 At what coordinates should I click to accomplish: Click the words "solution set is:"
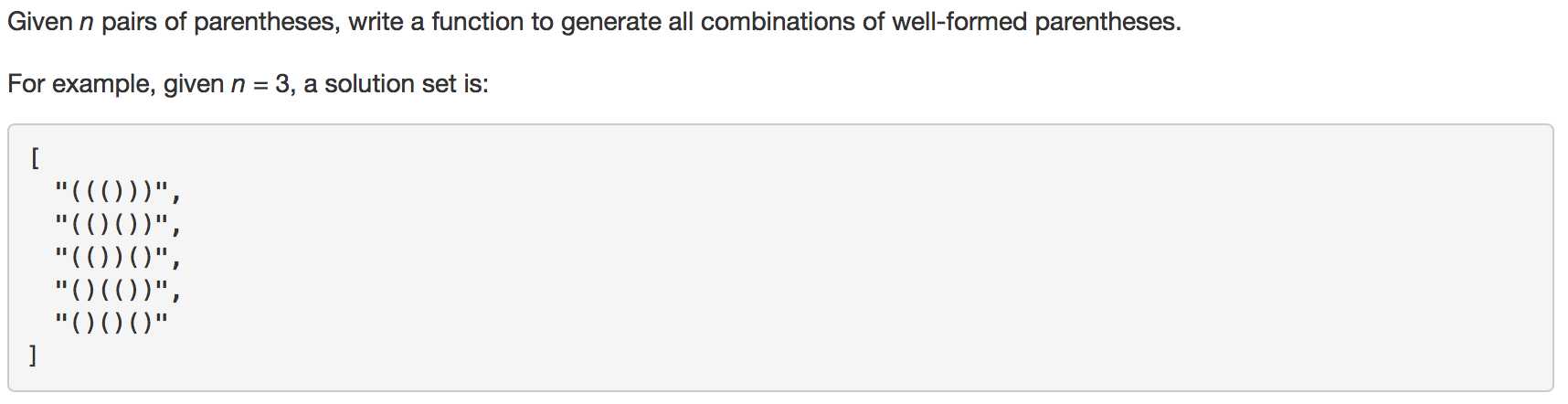(407, 84)
